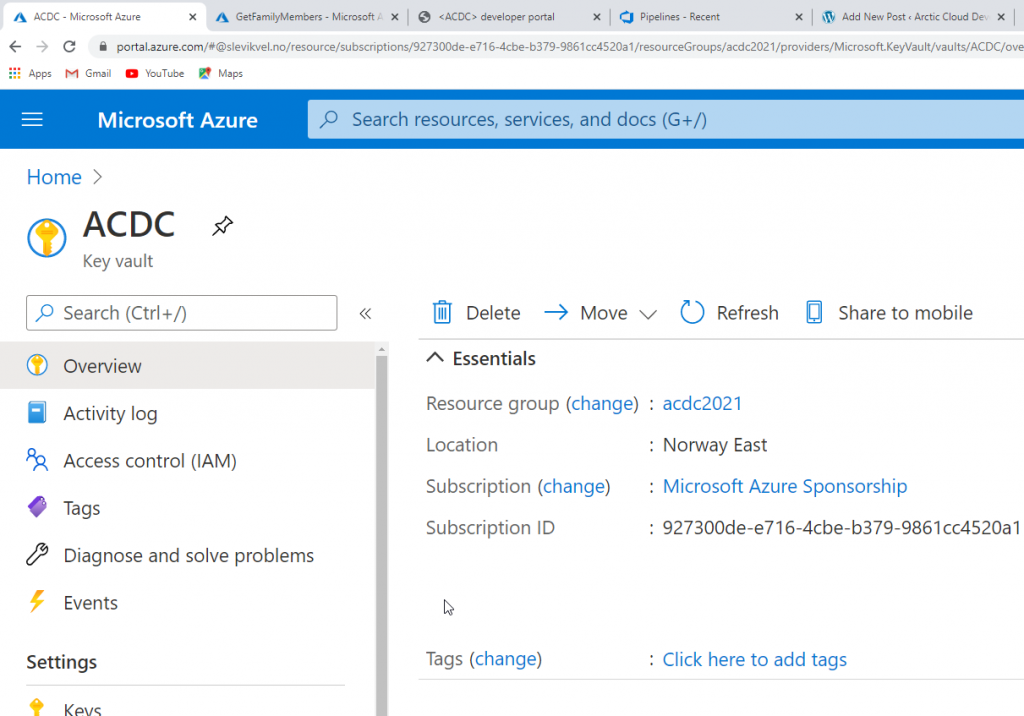Click the Share to mobile phone icon
Screen dimensions: 1024x716
coord(814,312)
